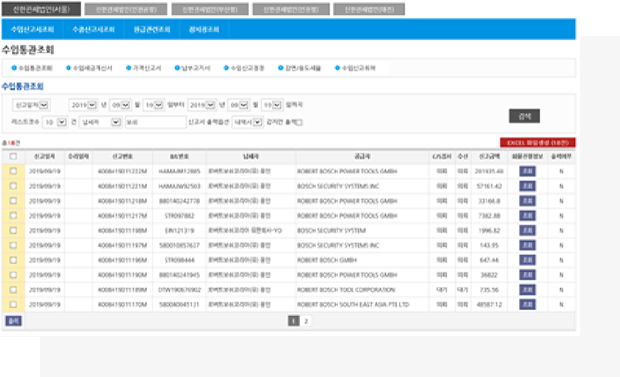Click blue bullet icon beside 수입통관조회 link
The height and width of the screenshot is (377, 620).
point(14,68)
